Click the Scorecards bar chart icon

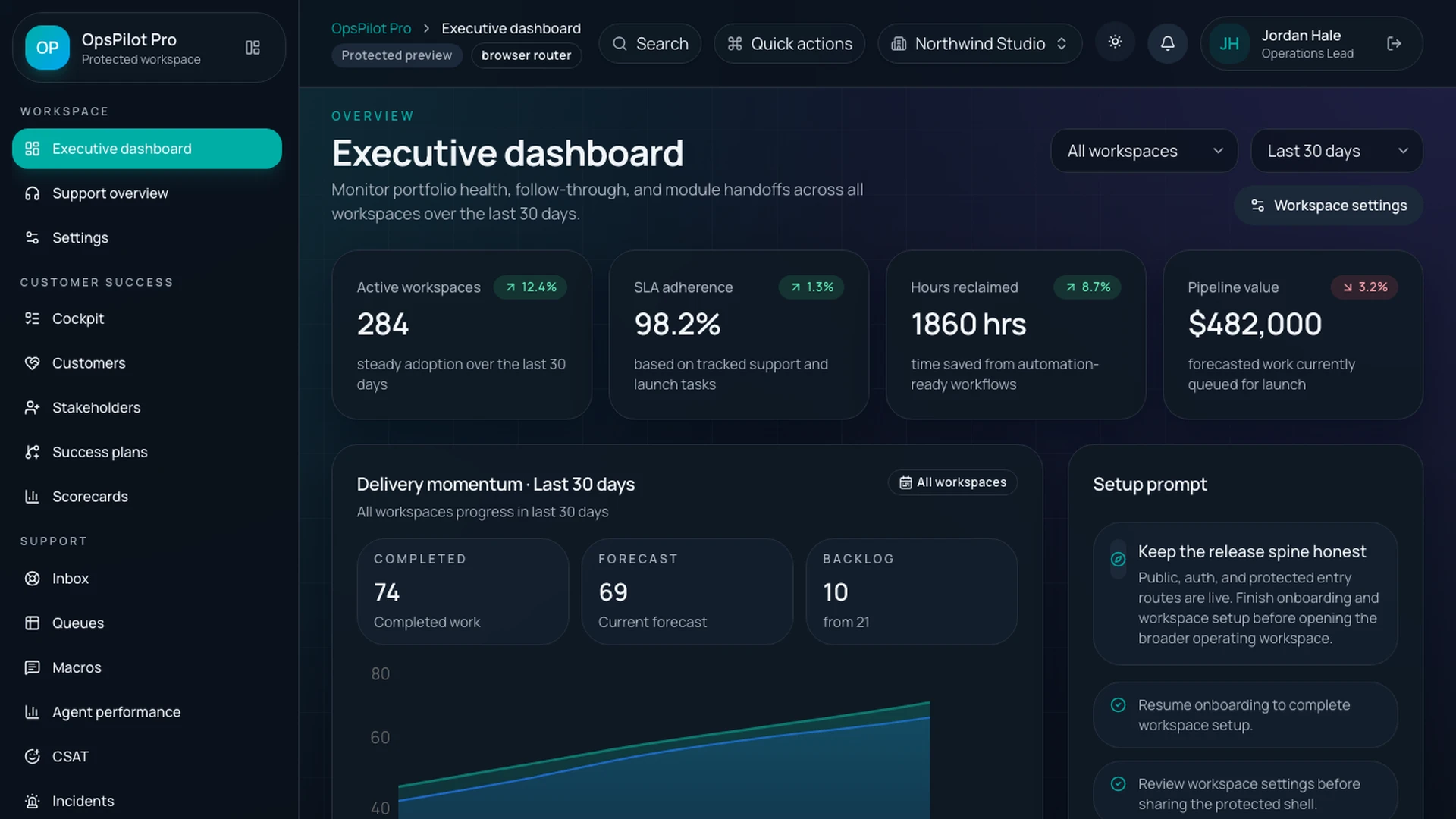tap(32, 497)
